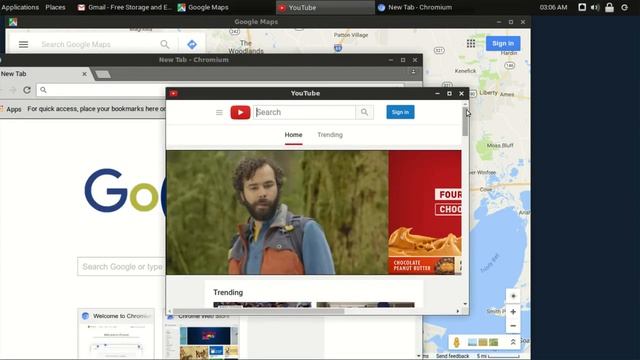The image size is (640, 360).
Task: Click the YouTube window title bar icon
Action: coord(173,93)
